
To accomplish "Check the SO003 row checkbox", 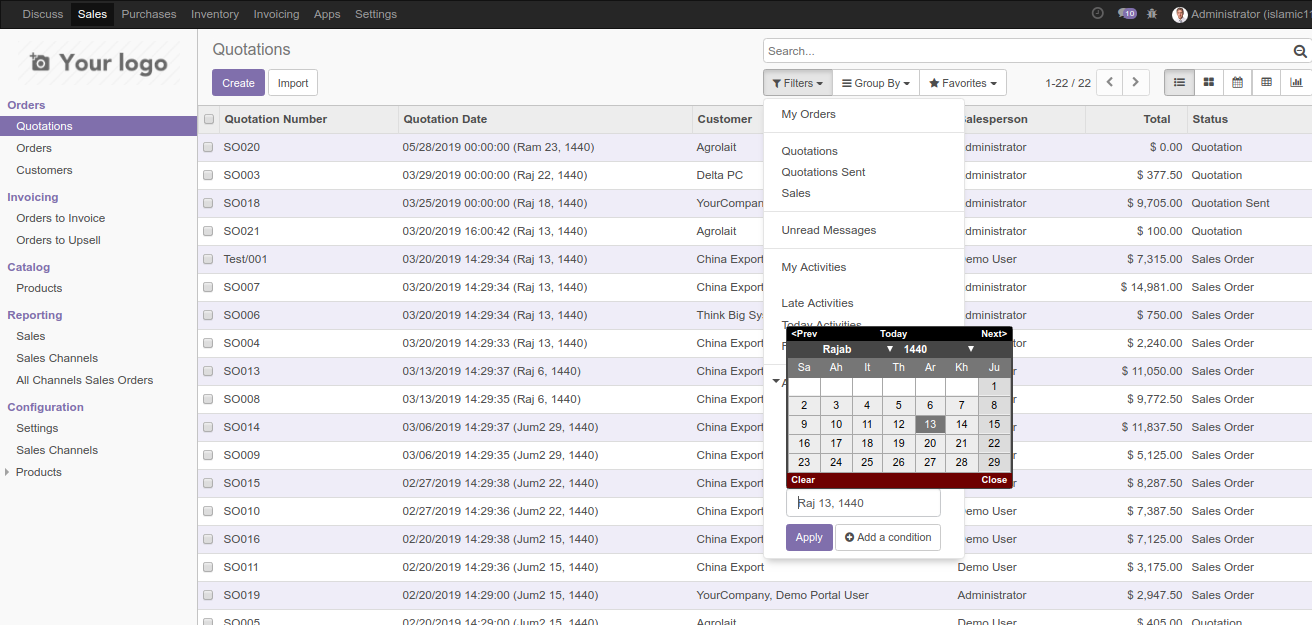I will (x=209, y=175).
